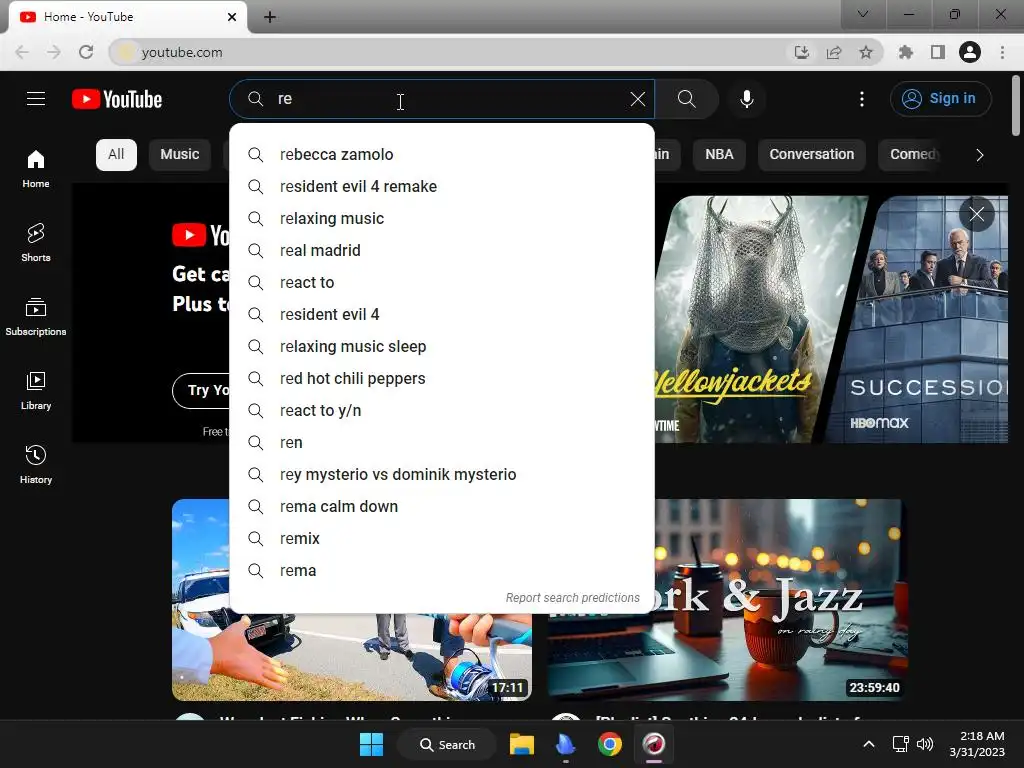Show more filter chips with right arrow
This screenshot has width=1024, height=768.
tap(979, 155)
